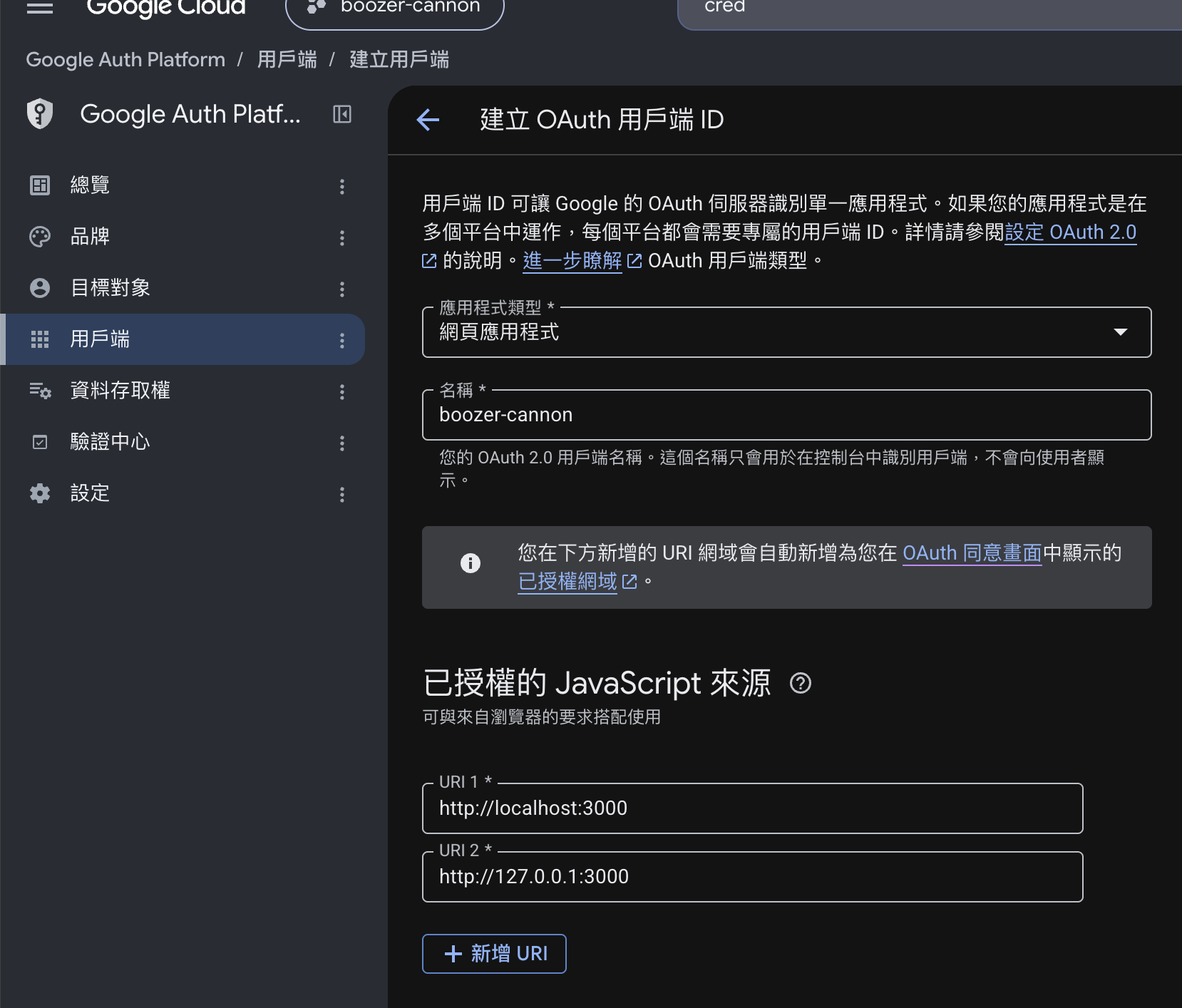The height and width of the screenshot is (1008, 1182).
Task: Open the 目標對象 audience page
Action: coord(183,288)
